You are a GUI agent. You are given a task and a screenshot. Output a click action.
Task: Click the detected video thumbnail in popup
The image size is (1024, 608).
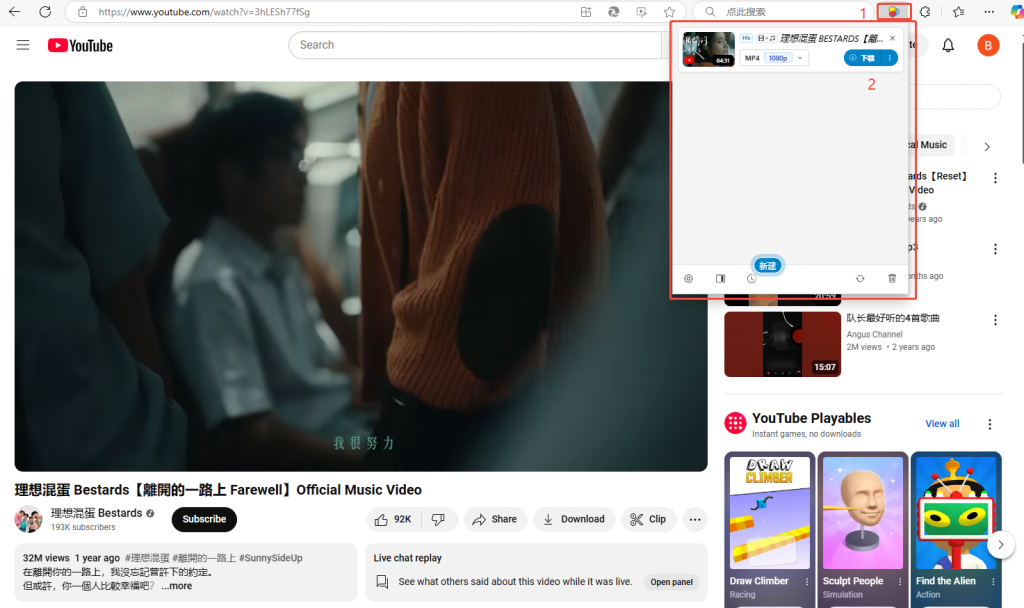point(709,50)
